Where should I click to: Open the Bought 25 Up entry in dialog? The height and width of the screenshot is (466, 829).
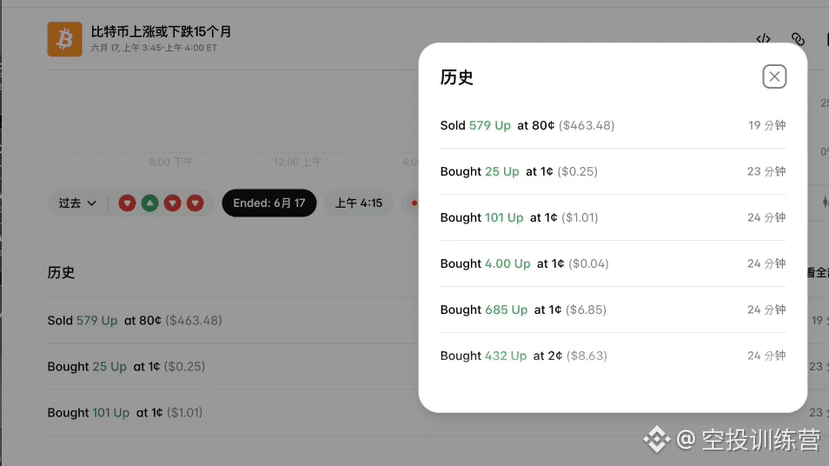tap(613, 171)
